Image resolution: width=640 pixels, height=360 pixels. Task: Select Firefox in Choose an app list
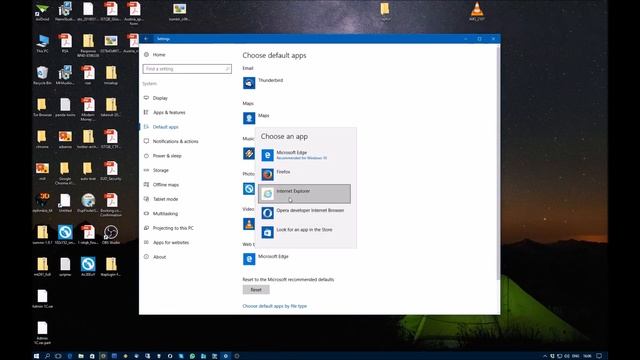pyautogui.click(x=304, y=174)
